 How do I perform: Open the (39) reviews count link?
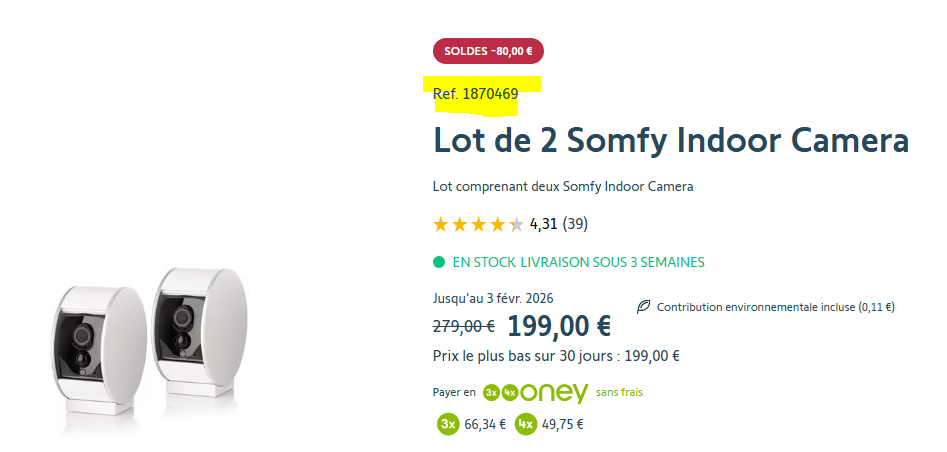(x=575, y=224)
